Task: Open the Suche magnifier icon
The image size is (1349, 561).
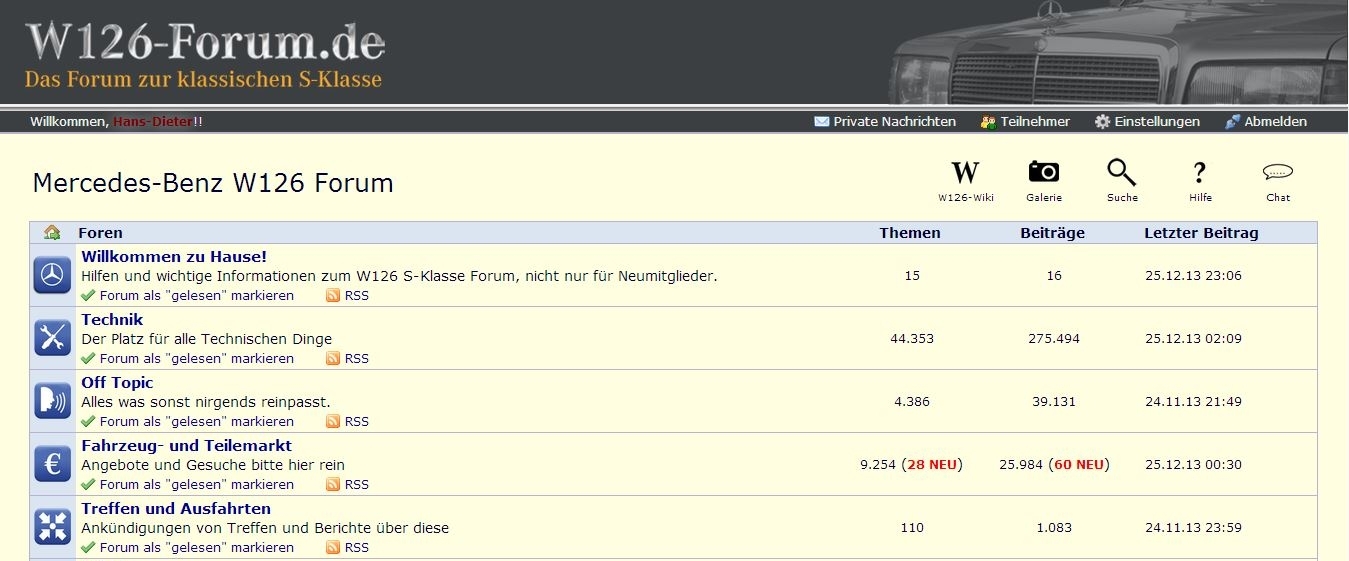Action: (x=1122, y=172)
